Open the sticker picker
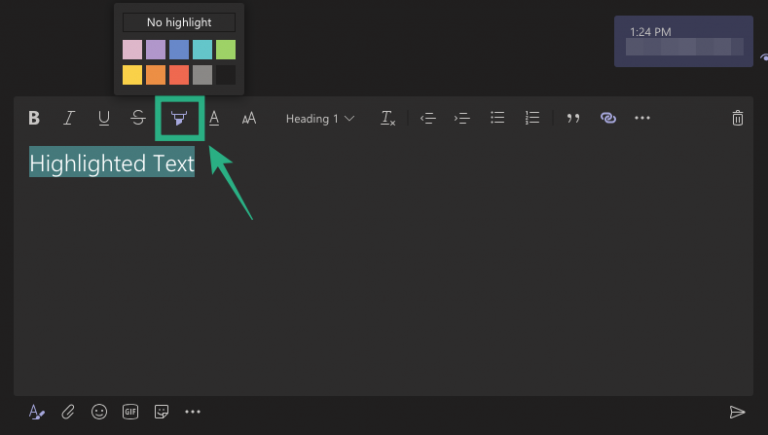Screen dimensions: 768x435 pyautogui.click(x=162, y=411)
